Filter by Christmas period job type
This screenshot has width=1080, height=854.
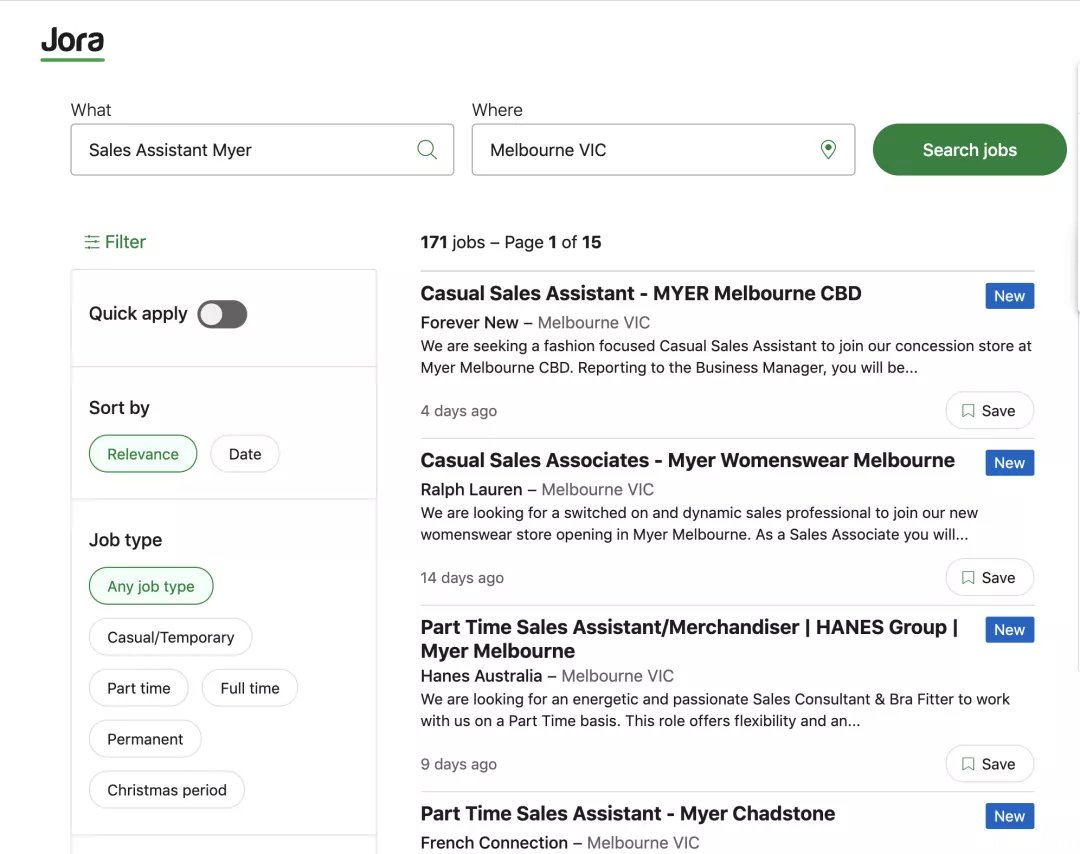click(x=167, y=790)
